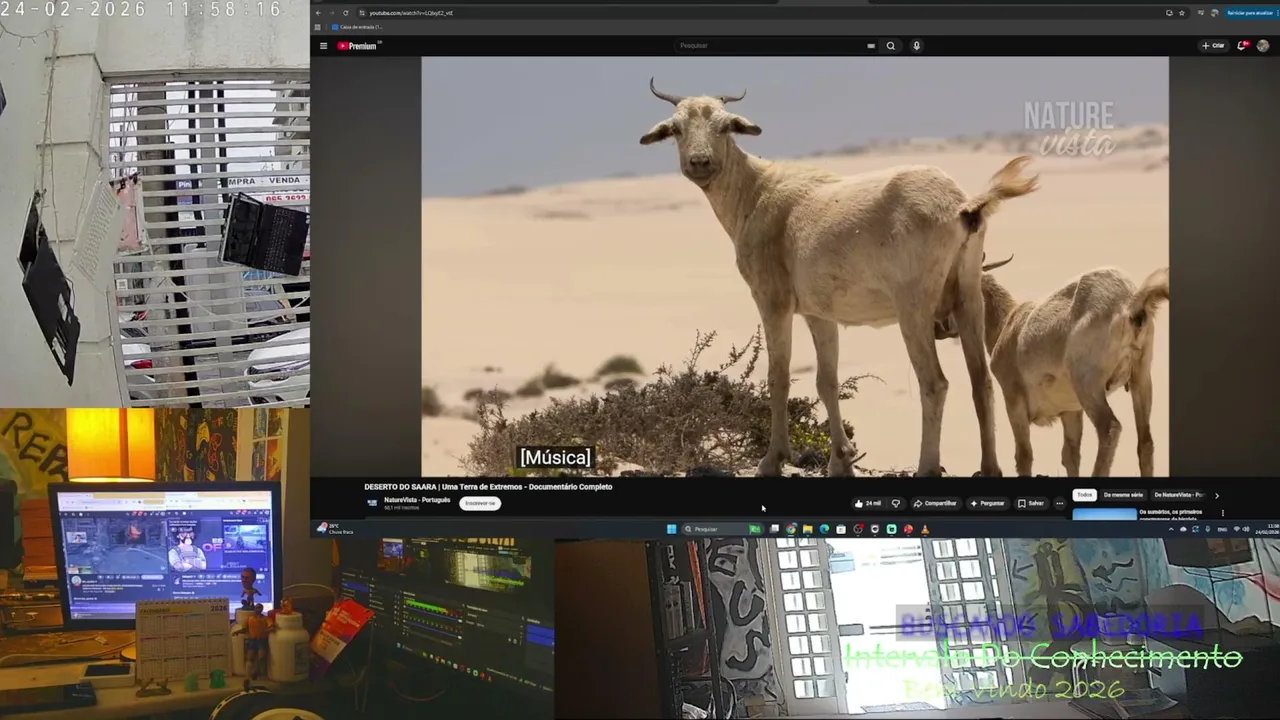Select the "Todos" filter chip
The image size is (1280, 720).
(x=1085, y=495)
